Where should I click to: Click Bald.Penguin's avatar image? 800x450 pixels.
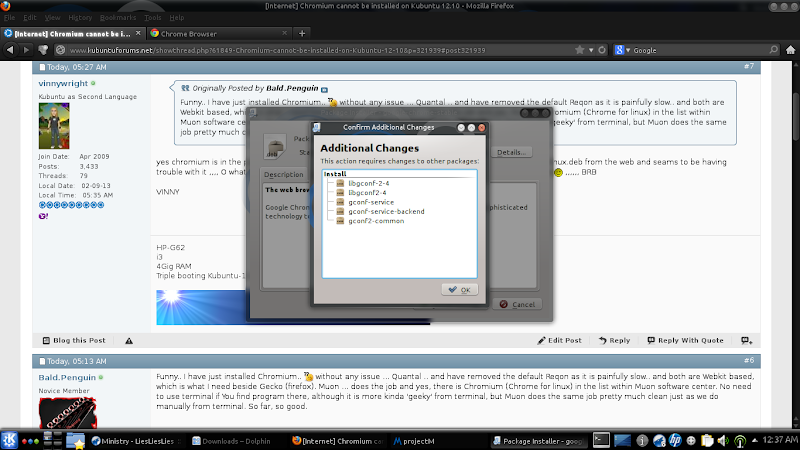point(67,413)
